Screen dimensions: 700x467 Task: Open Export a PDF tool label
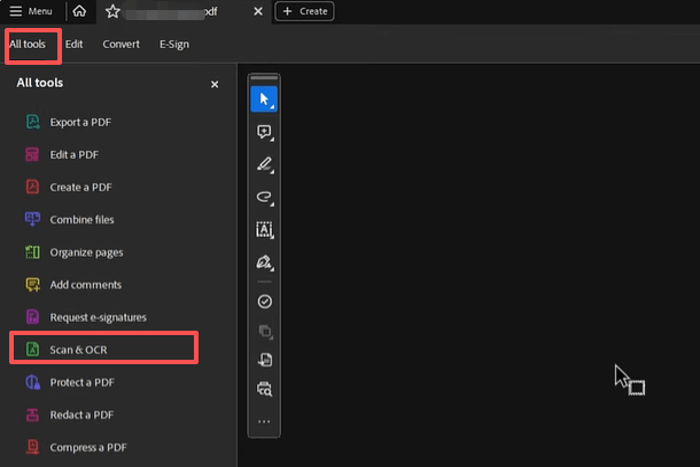[80, 122]
